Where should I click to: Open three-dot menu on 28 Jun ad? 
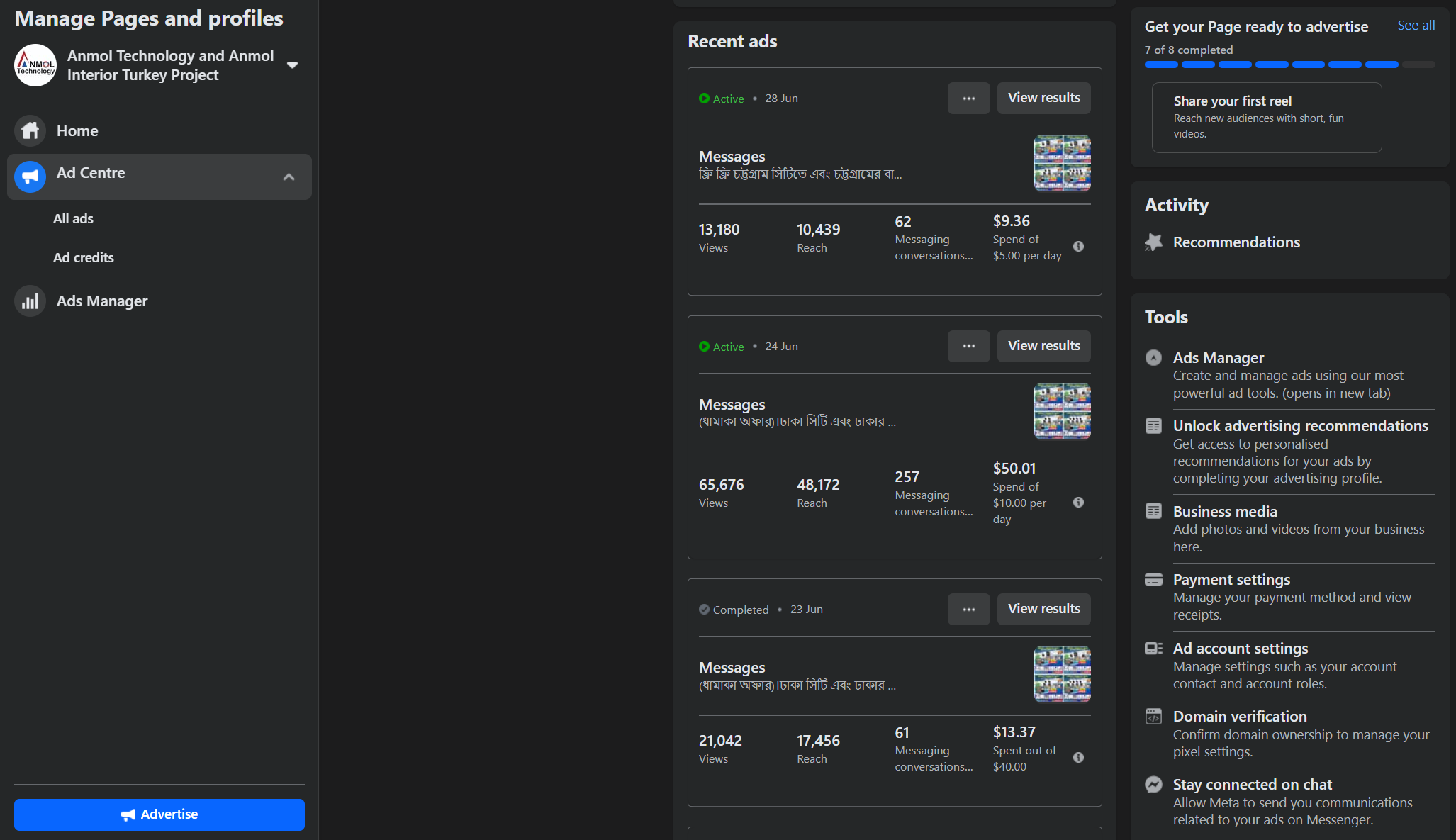968,99
